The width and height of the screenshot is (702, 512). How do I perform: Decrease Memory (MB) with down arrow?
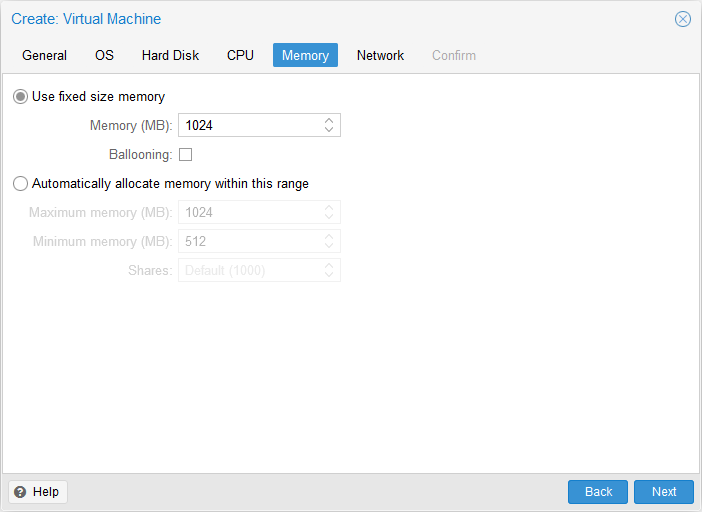point(329,130)
